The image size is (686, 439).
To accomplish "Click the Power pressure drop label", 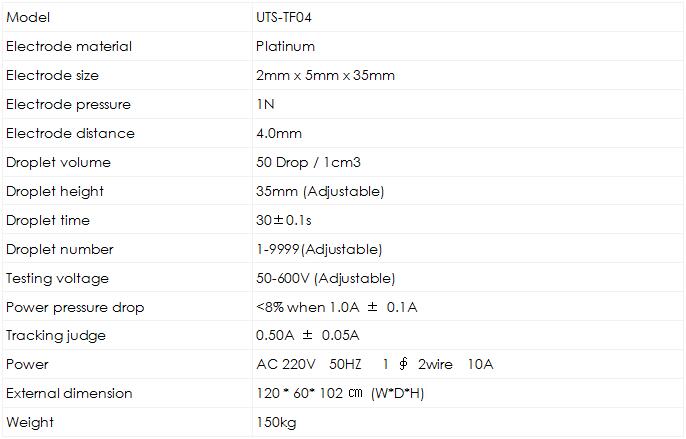I will (75, 307).
